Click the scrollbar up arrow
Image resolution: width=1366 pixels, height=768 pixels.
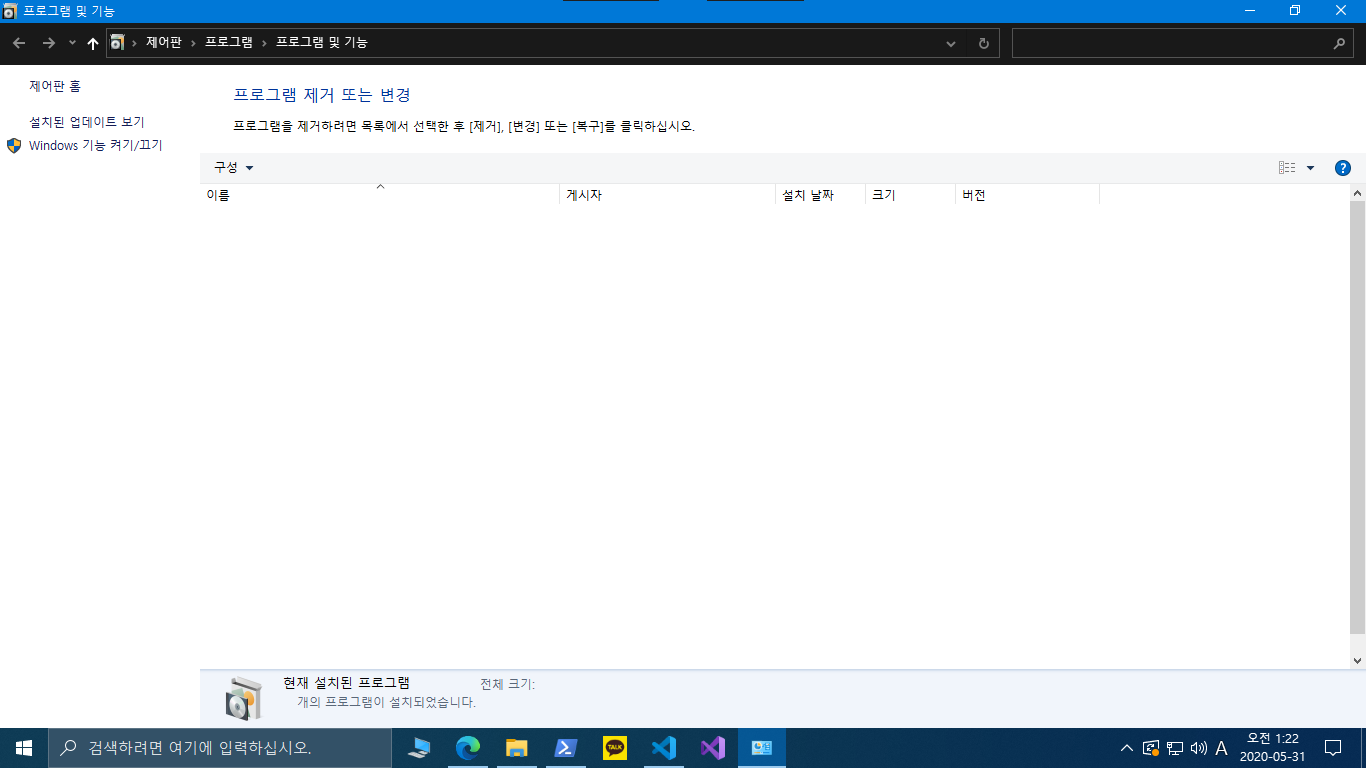coord(1357,193)
